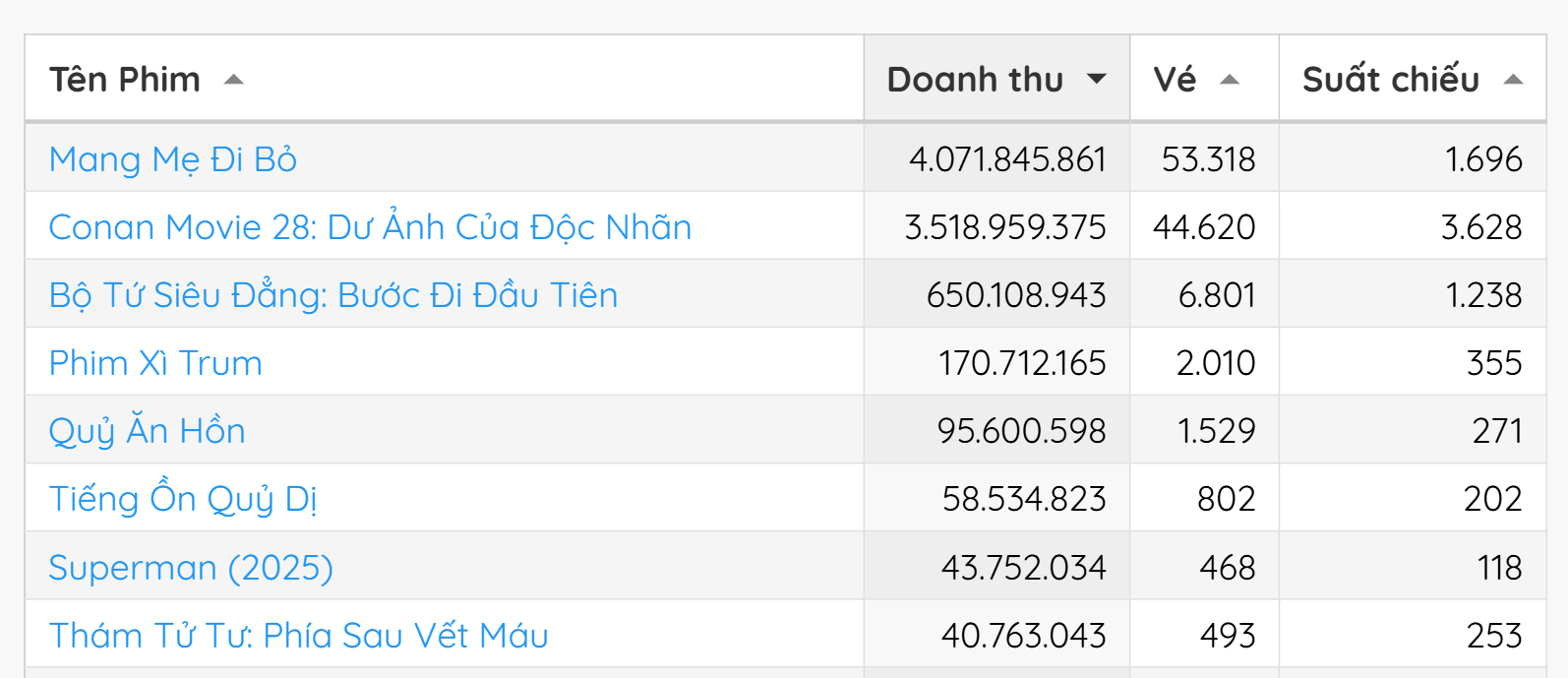1568x678 pixels.
Task: Select the ticket count 44.620 cell
Action: coord(1204,226)
